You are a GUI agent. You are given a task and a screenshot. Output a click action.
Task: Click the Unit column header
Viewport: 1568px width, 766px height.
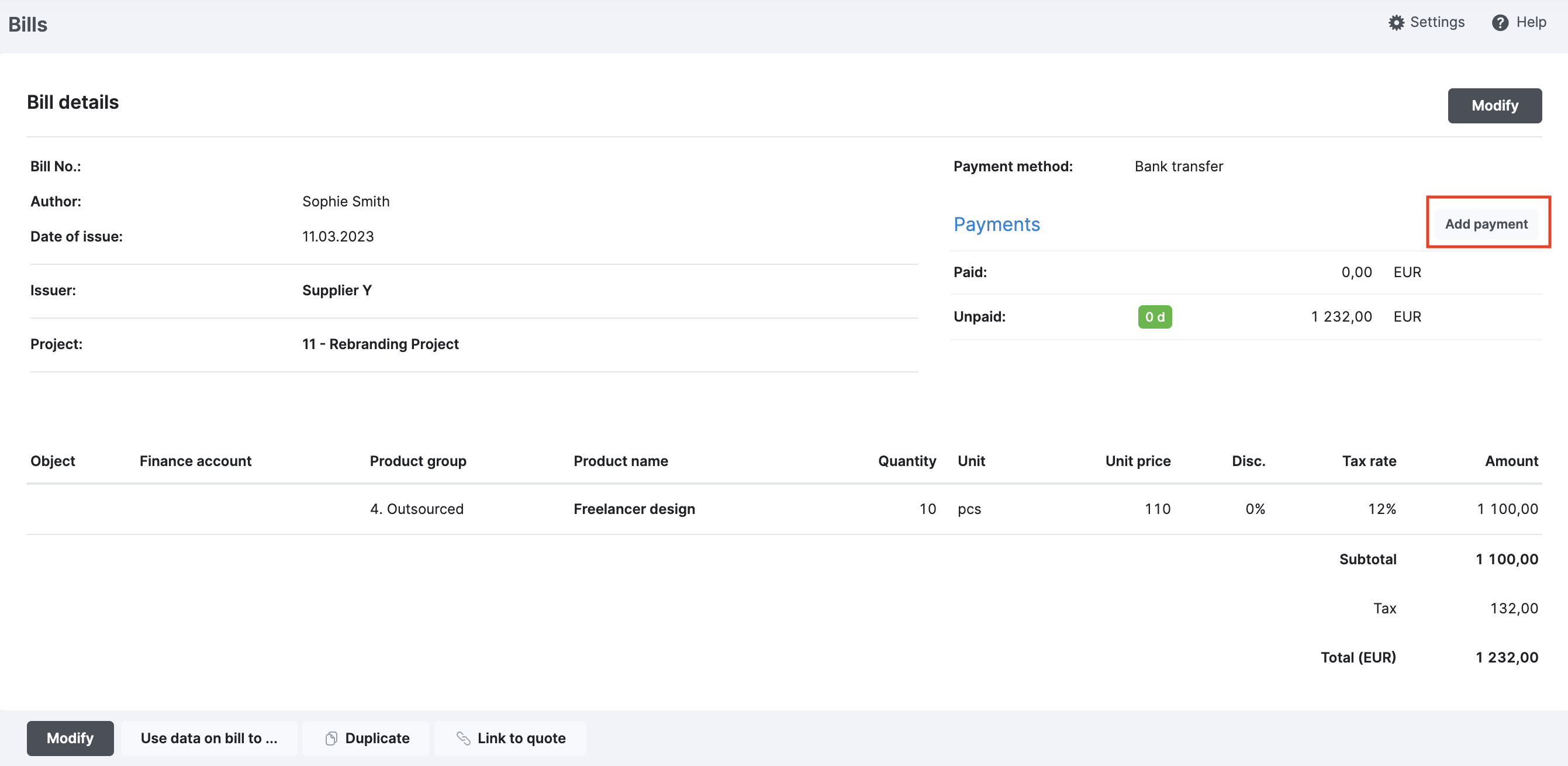point(971,461)
